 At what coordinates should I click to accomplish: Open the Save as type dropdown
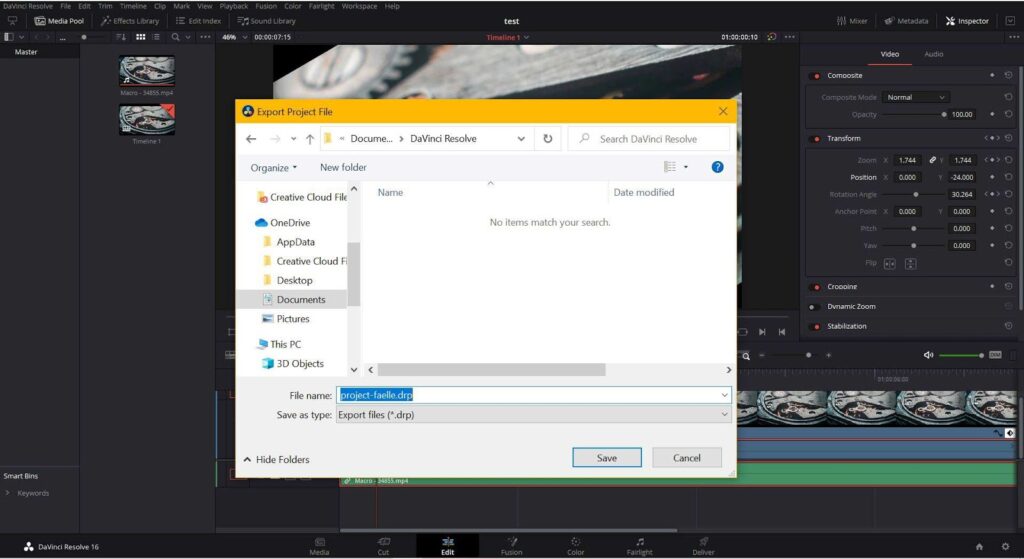click(x=533, y=415)
